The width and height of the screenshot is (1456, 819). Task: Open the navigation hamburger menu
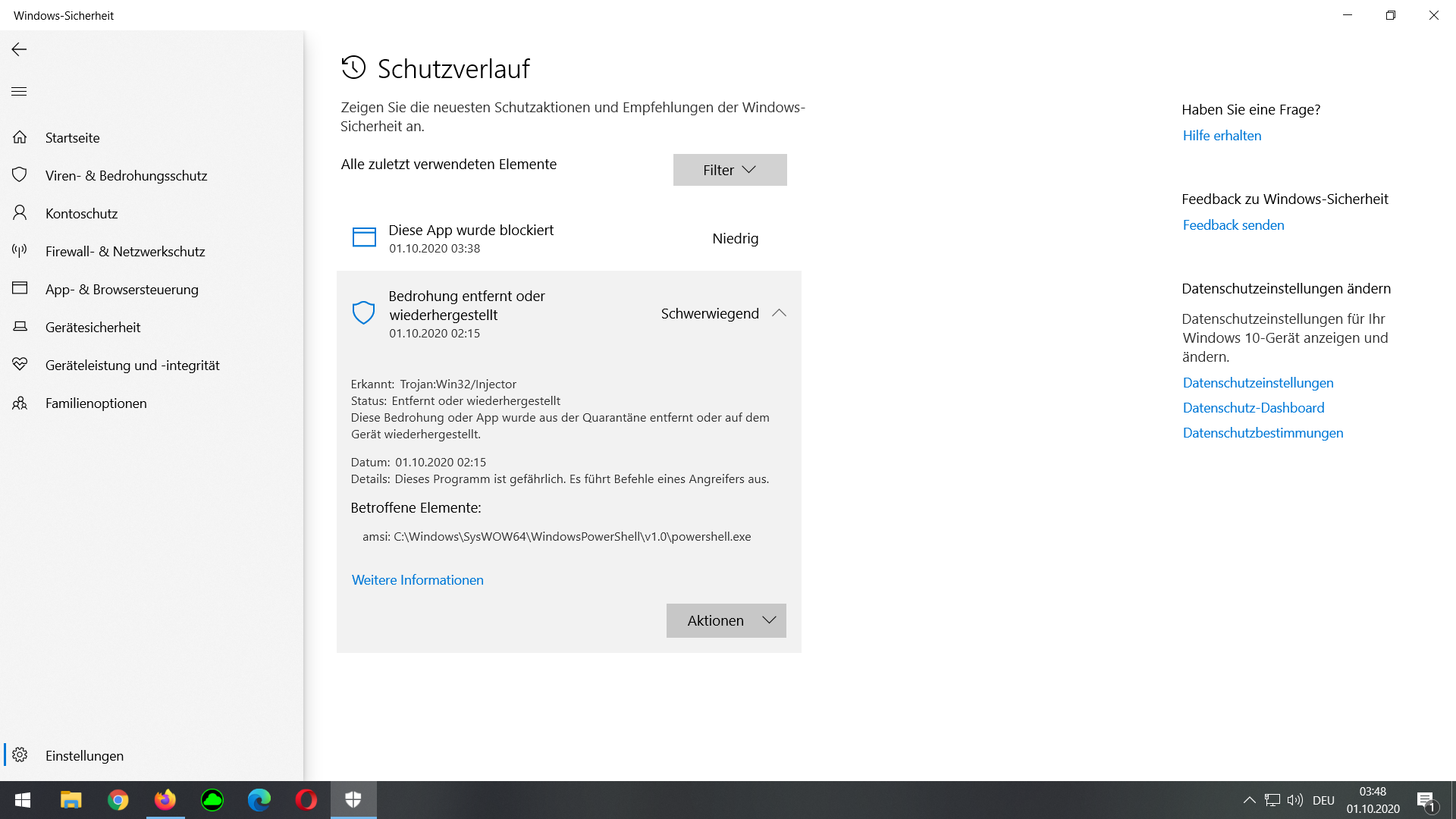pos(18,91)
